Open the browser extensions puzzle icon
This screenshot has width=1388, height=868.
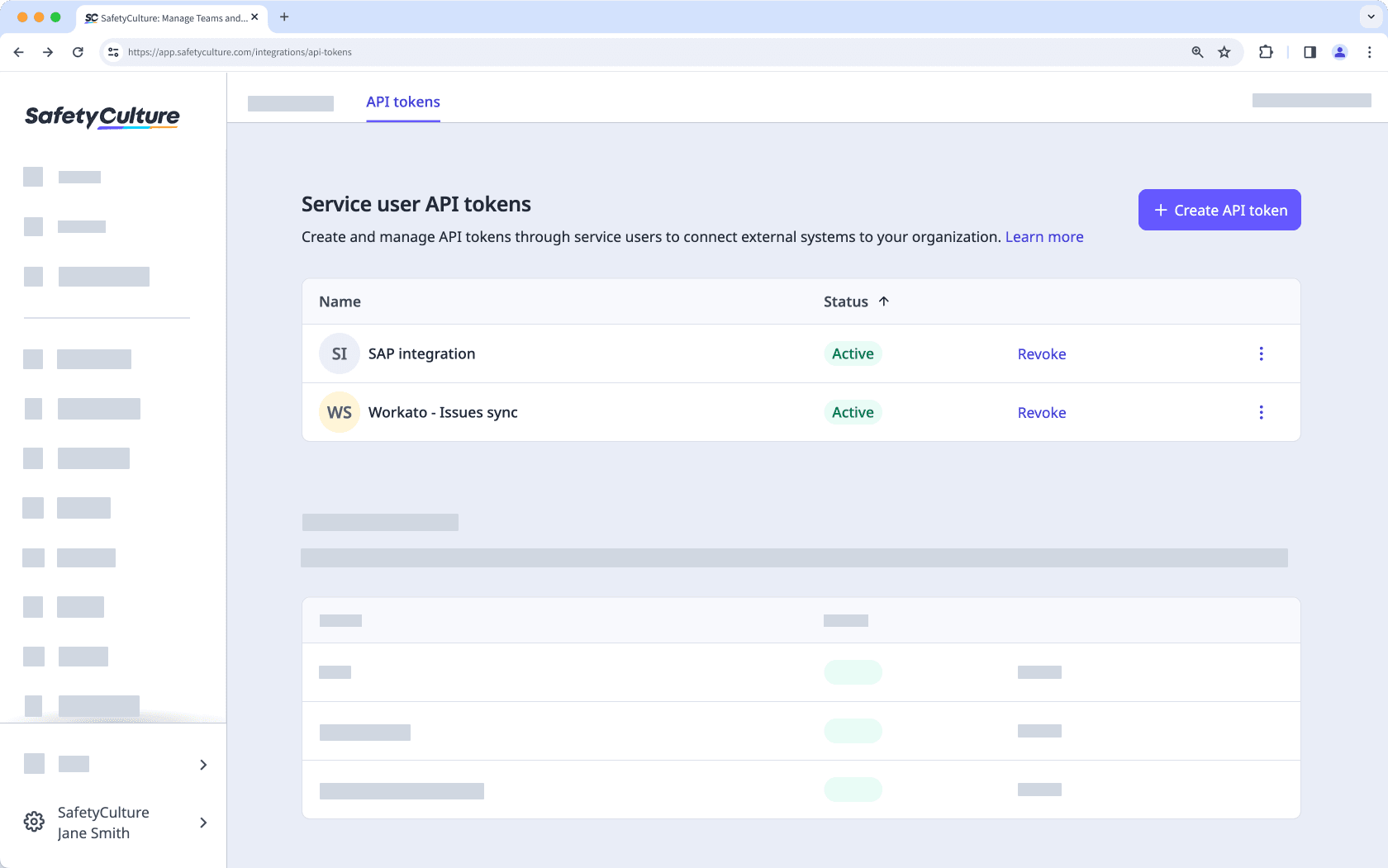1266,52
